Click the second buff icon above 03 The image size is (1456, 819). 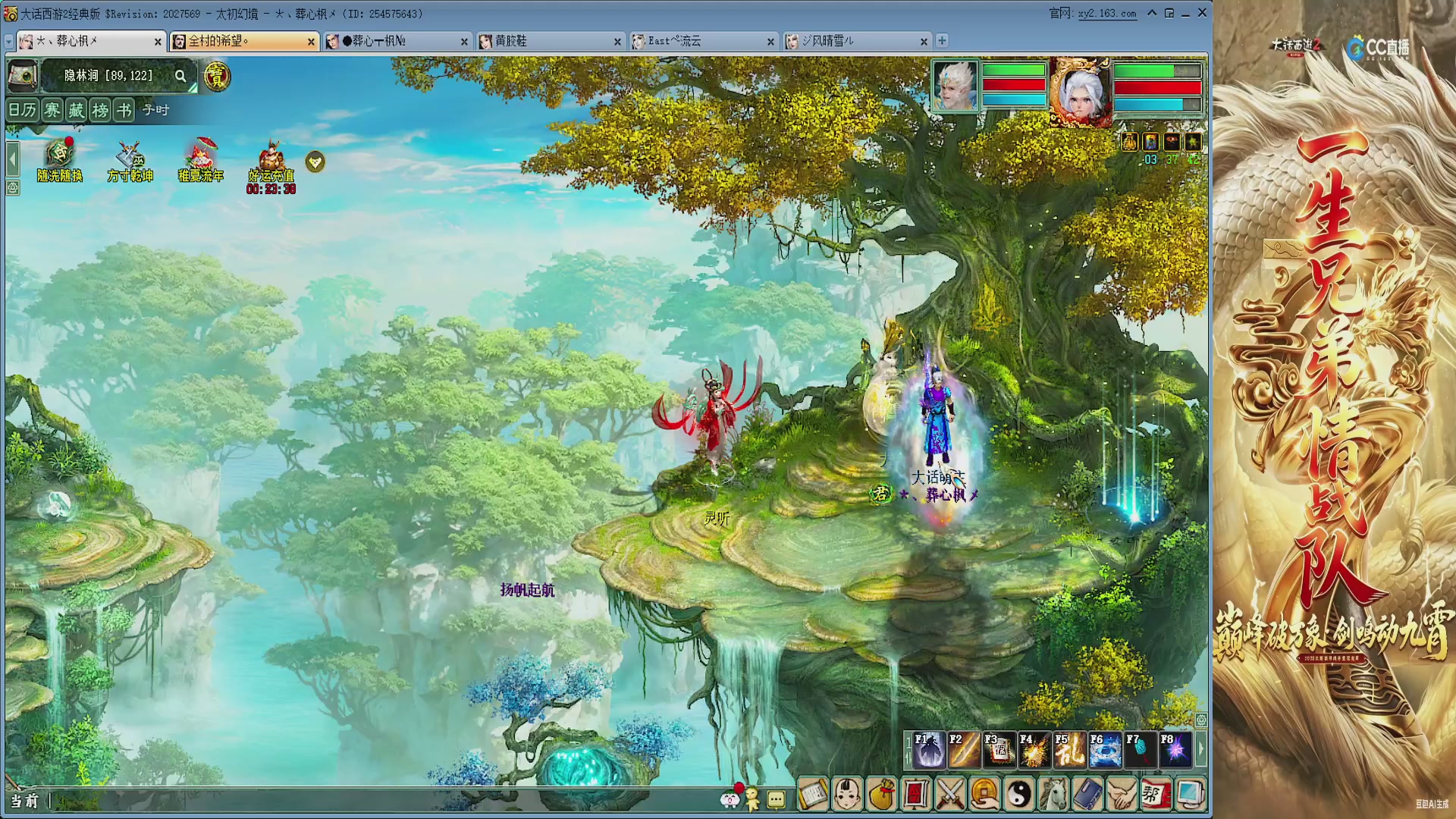click(x=1151, y=142)
